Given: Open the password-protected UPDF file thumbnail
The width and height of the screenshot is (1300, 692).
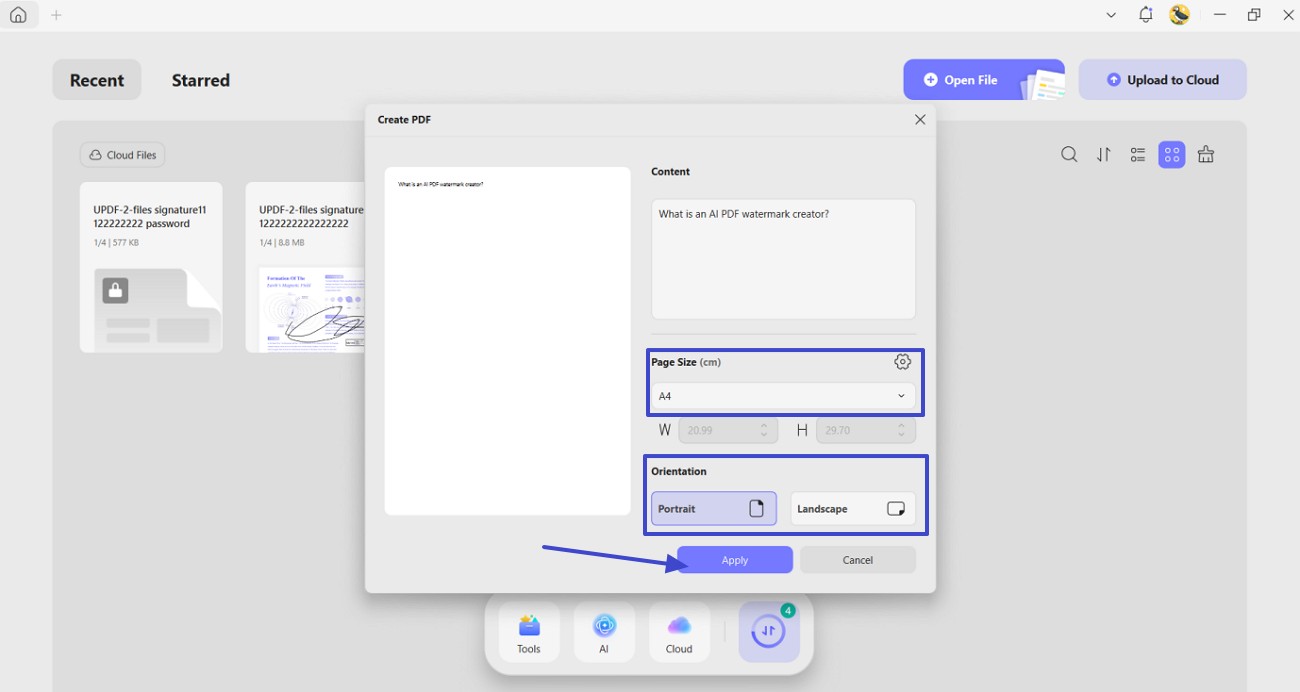Looking at the screenshot, I should click(x=151, y=267).
